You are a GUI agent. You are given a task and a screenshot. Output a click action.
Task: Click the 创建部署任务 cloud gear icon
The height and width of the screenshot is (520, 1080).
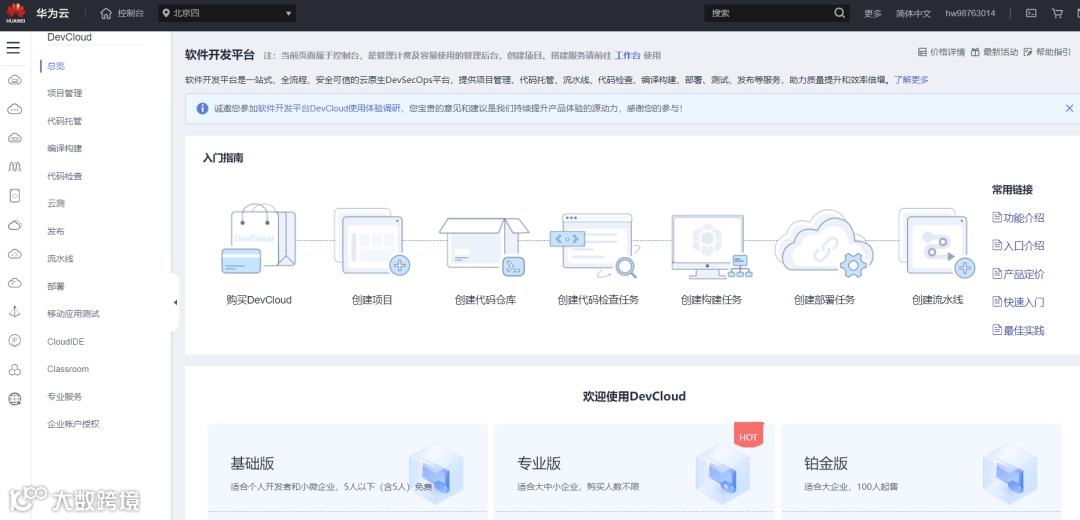coord(824,245)
